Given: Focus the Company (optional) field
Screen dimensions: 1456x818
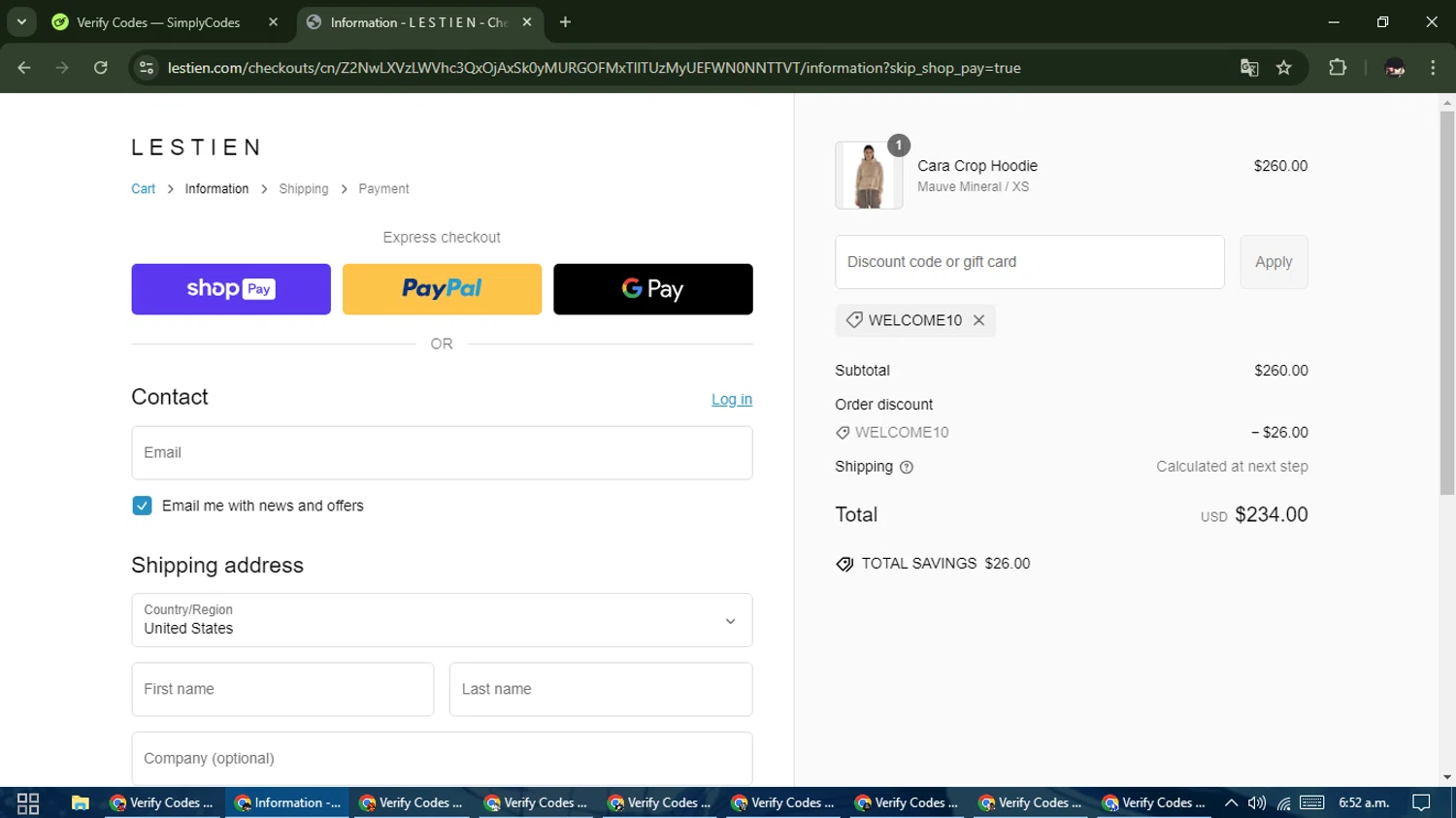Looking at the screenshot, I should coord(442,759).
